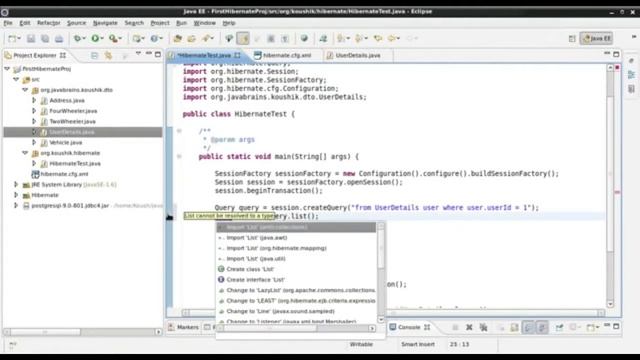Click the Remove Launch X icon in Console
The height and width of the screenshot is (360, 640).
point(469,327)
